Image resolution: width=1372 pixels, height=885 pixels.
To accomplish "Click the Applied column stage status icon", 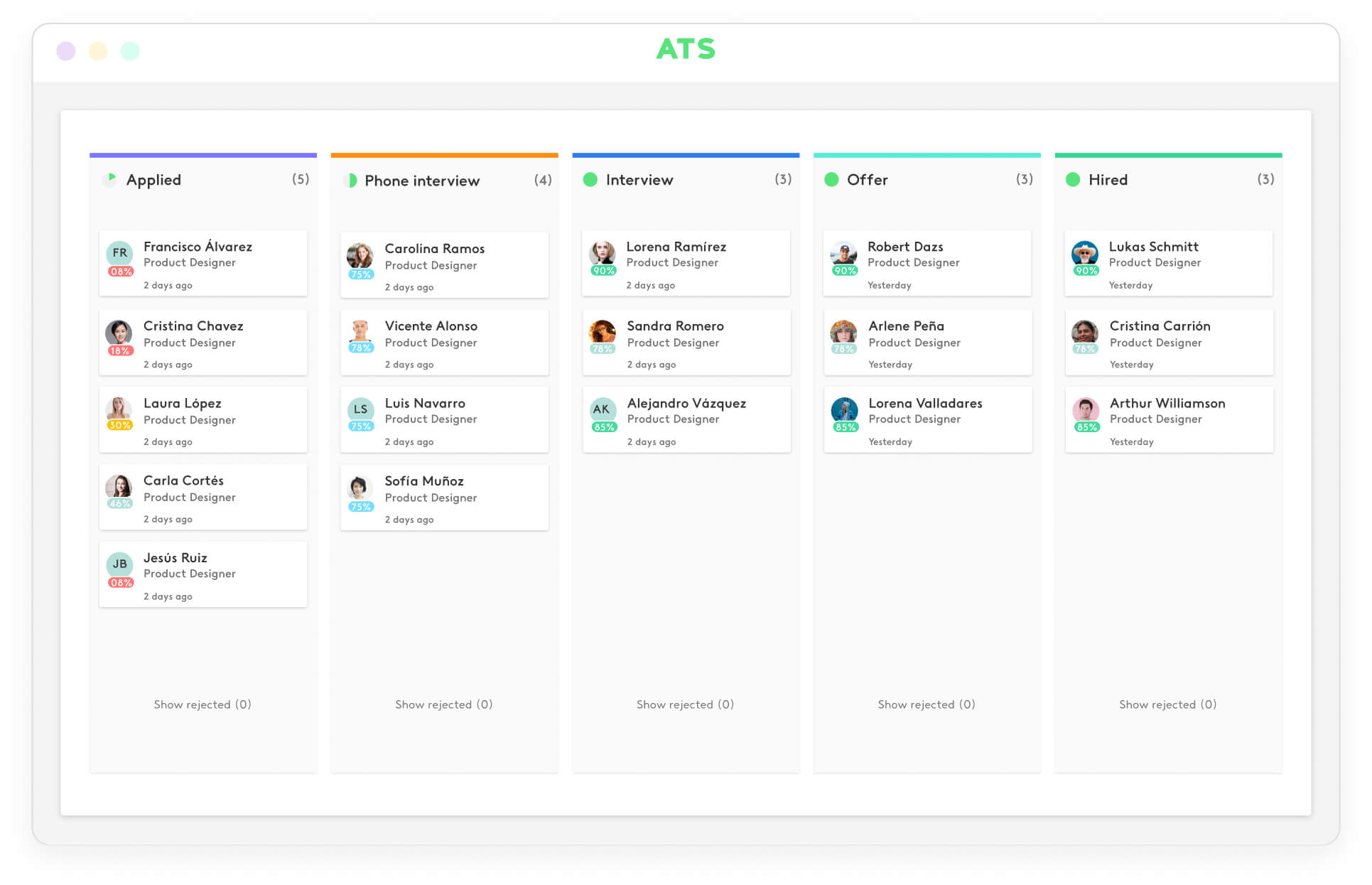I will (109, 179).
